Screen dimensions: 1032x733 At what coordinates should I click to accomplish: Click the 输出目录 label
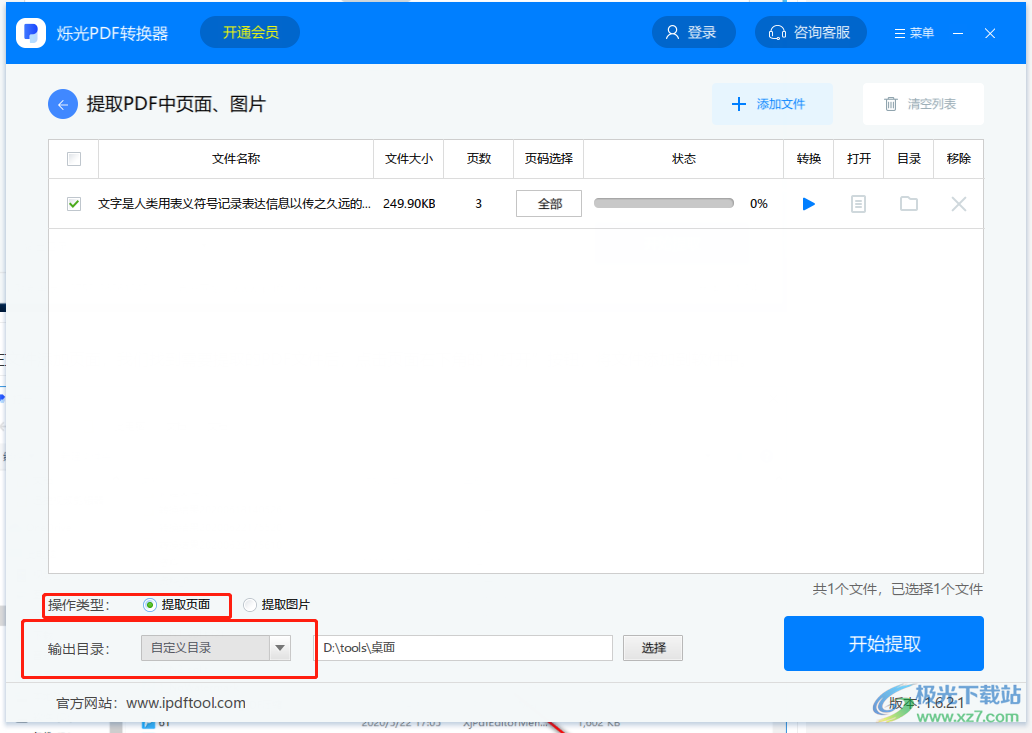(79, 649)
